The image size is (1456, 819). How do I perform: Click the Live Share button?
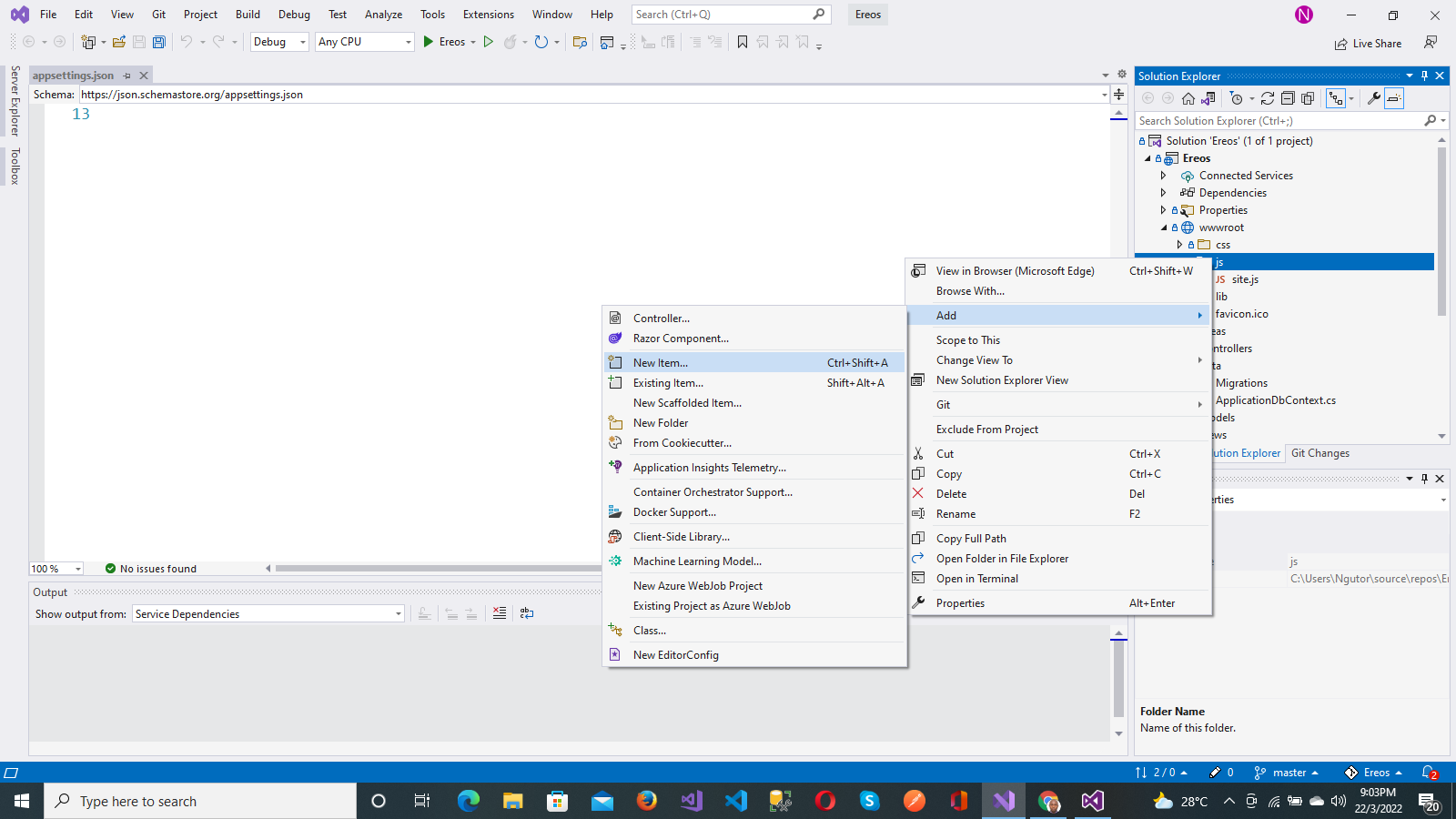pos(1368,44)
